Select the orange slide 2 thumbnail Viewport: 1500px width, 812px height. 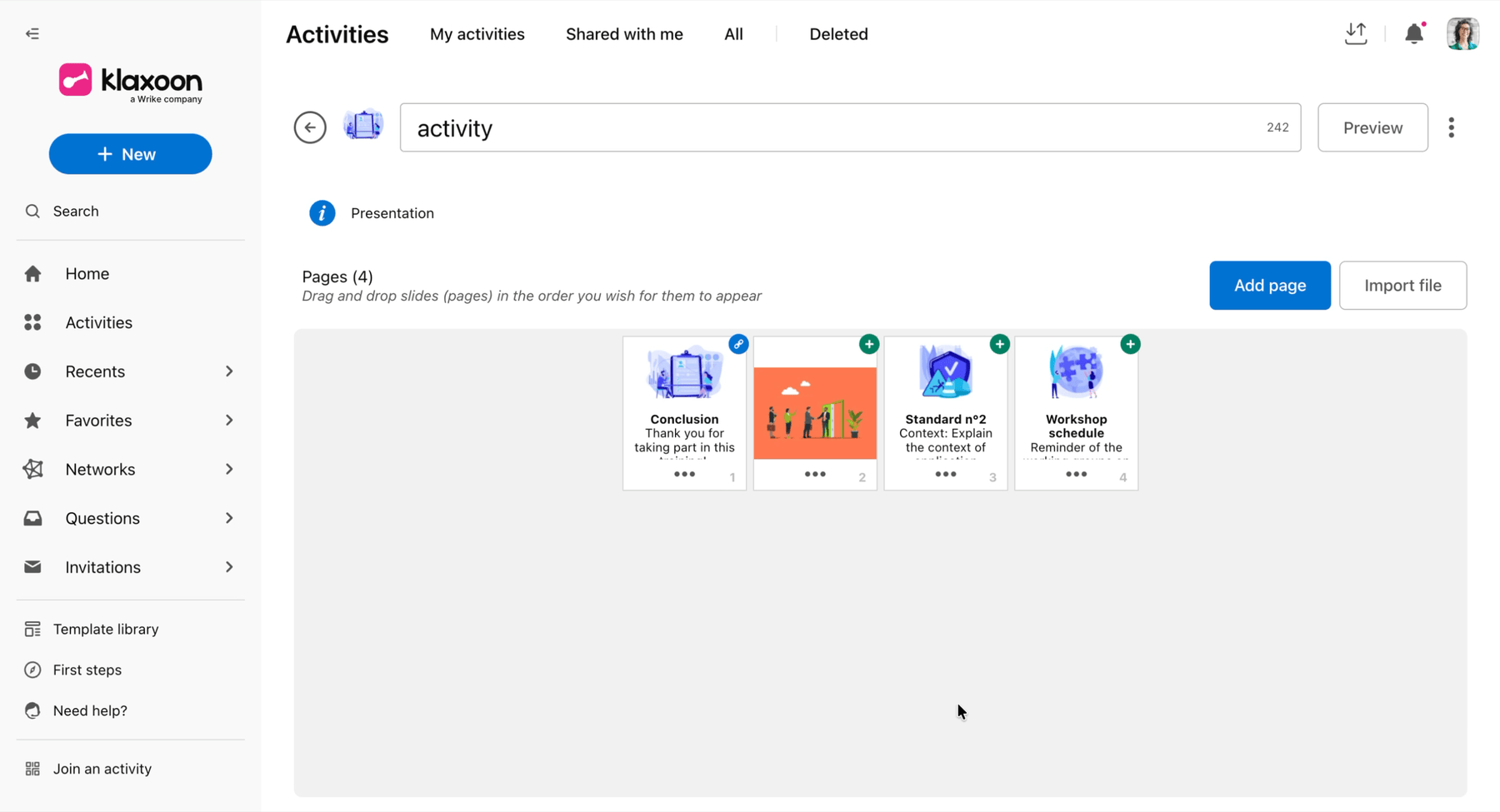(815, 413)
